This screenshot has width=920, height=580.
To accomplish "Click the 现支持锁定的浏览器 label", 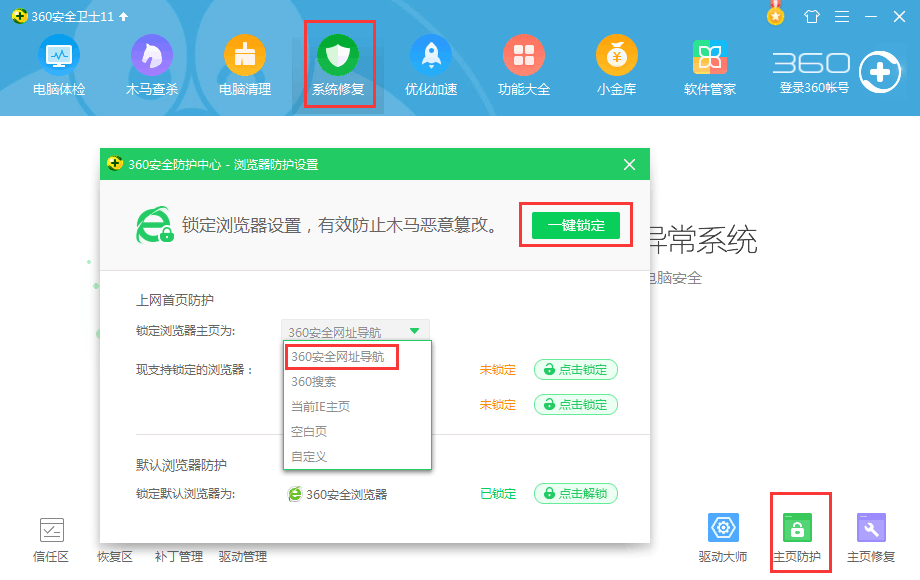I will pyautogui.click(x=194, y=369).
